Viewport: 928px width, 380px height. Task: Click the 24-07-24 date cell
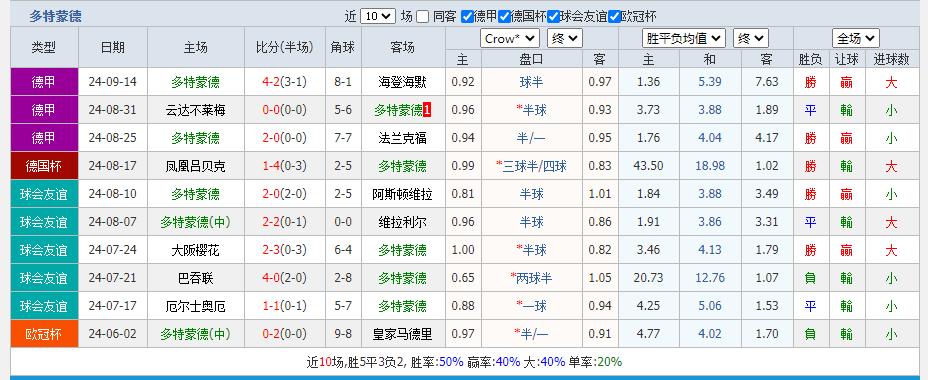pyautogui.click(x=112, y=250)
